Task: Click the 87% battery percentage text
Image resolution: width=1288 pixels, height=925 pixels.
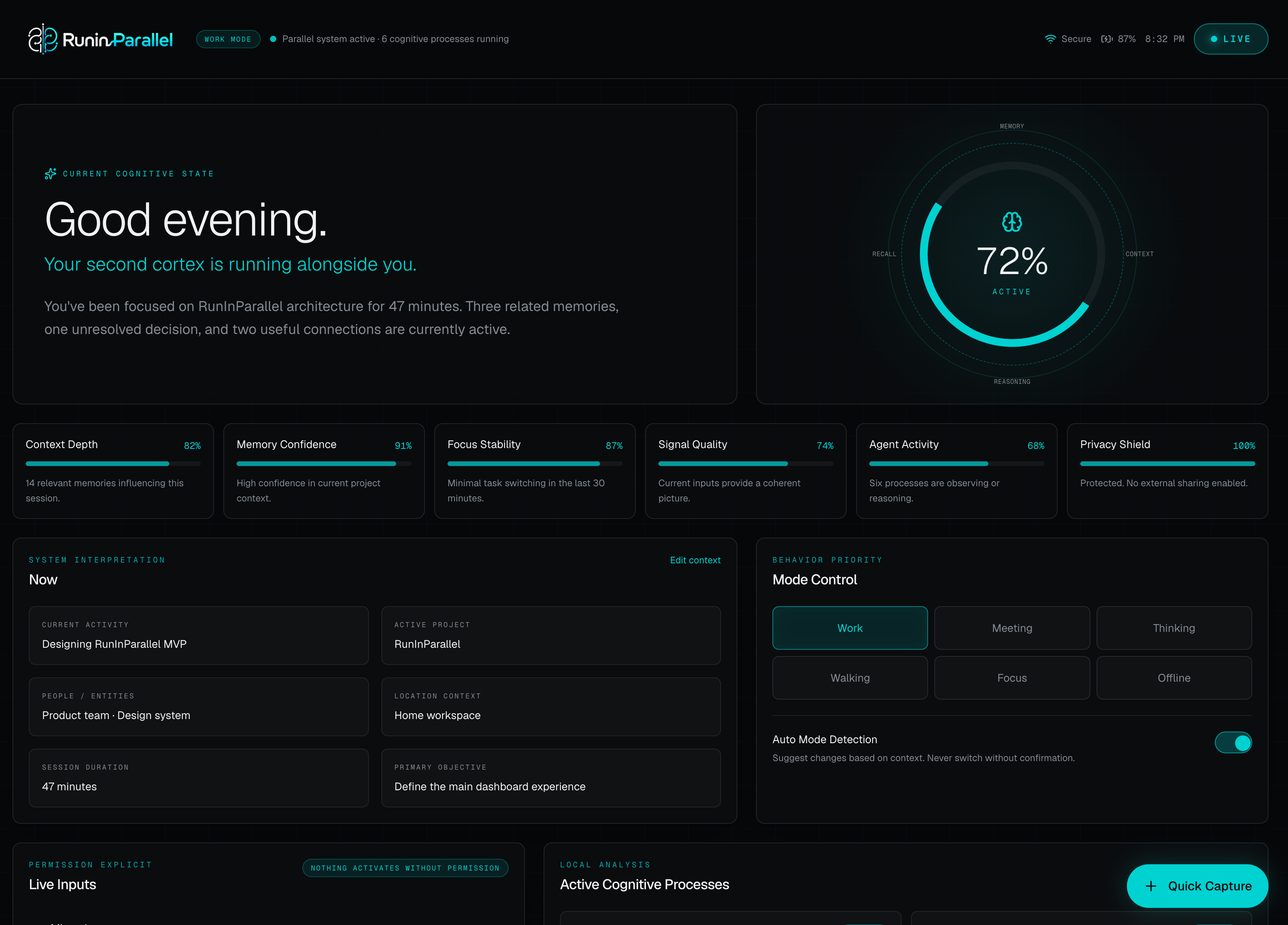Action: [1126, 39]
